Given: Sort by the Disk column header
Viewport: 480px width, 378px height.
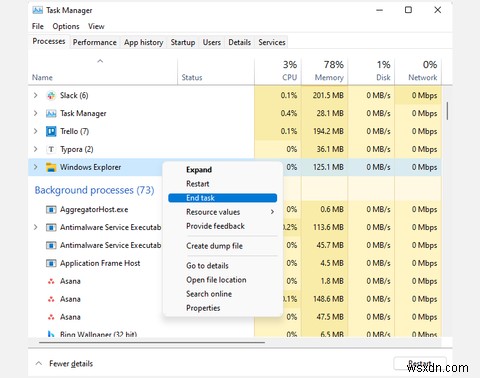Looking at the screenshot, I should click(371, 71).
